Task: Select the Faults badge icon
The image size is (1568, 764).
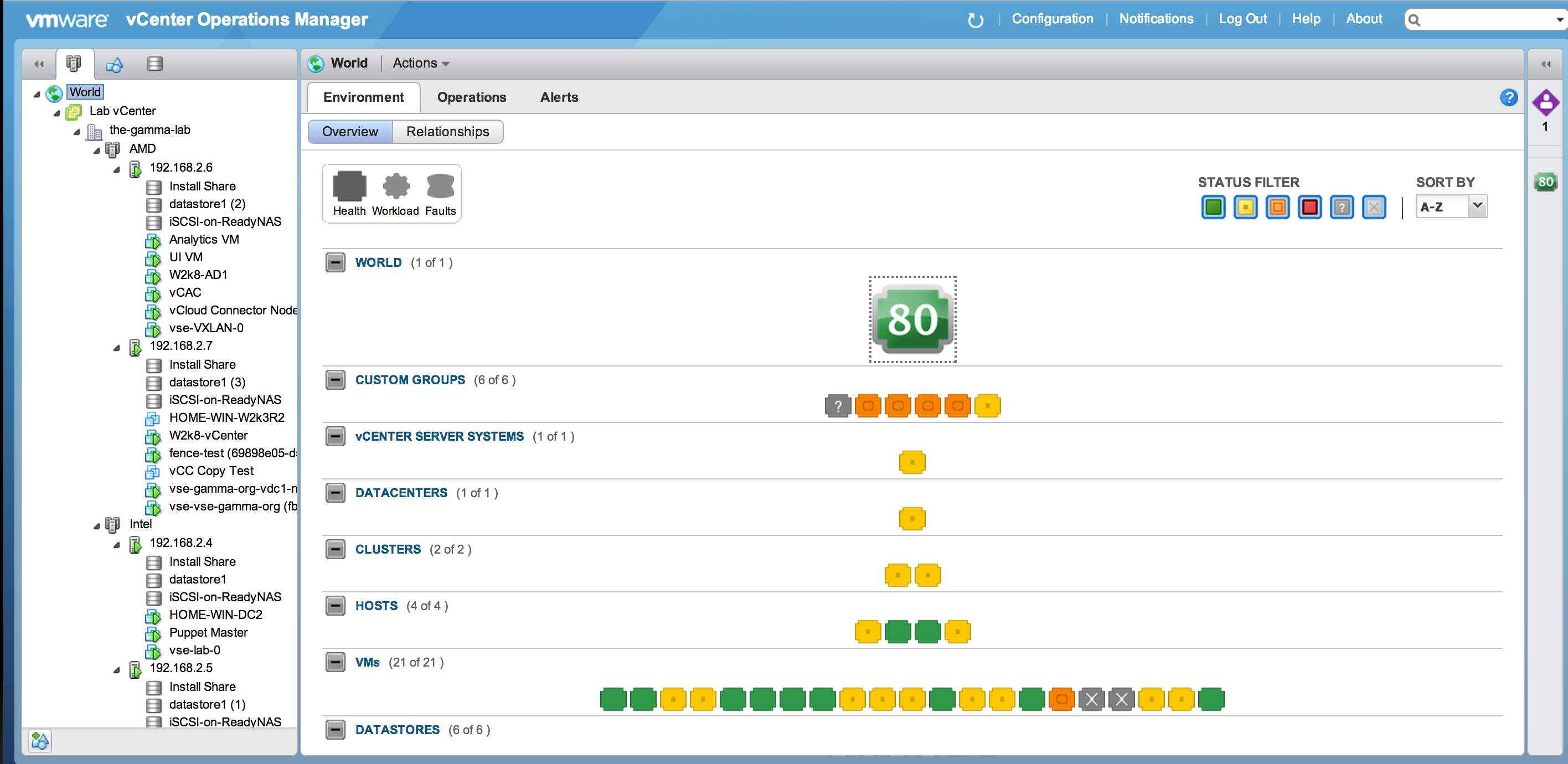Action: (x=440, y=186)
